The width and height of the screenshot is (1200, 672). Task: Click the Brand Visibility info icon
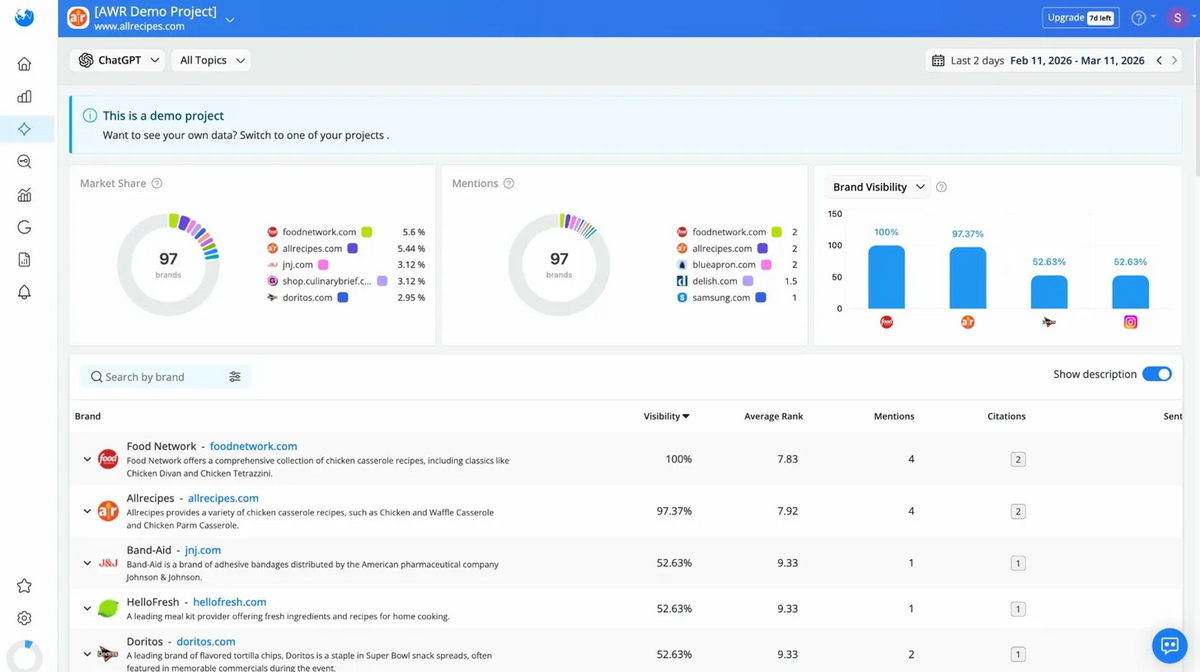941,187
